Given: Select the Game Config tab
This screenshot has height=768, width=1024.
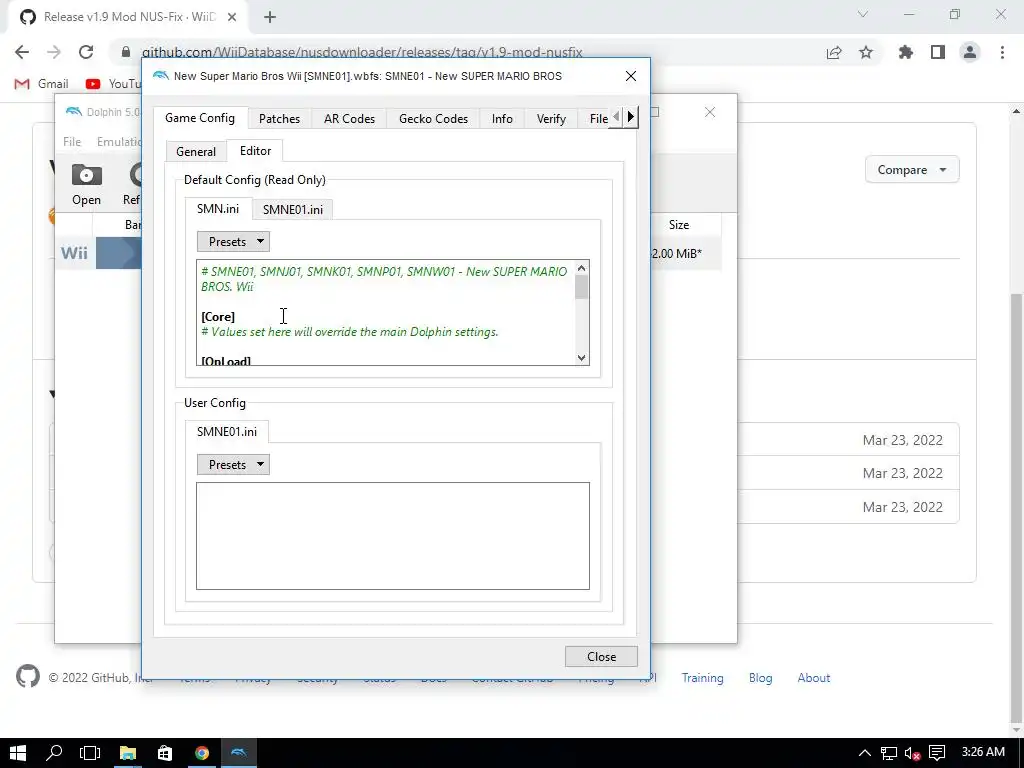Looking at the screenshot, I should pos(200,118).
